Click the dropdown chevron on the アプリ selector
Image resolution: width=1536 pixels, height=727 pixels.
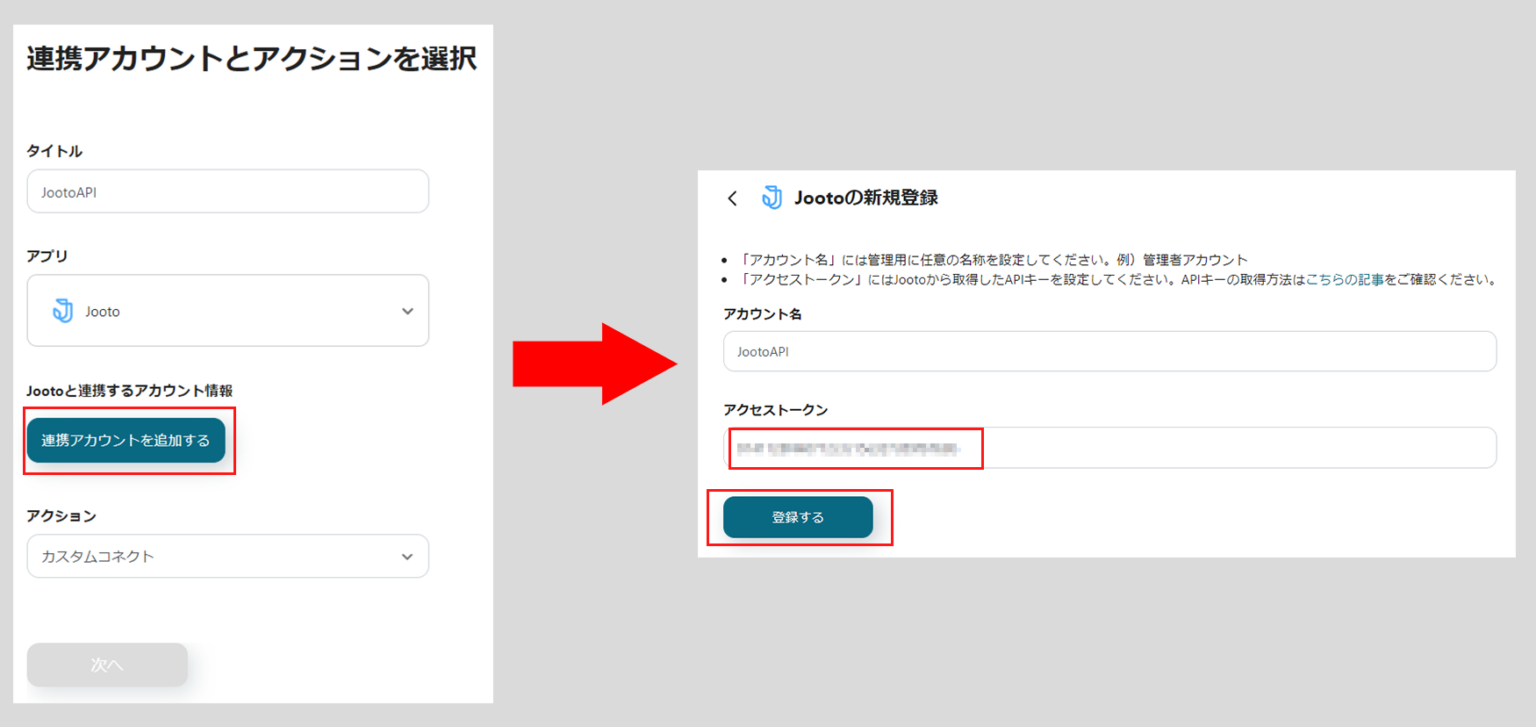pyautogui.click(x=408, y=310)
